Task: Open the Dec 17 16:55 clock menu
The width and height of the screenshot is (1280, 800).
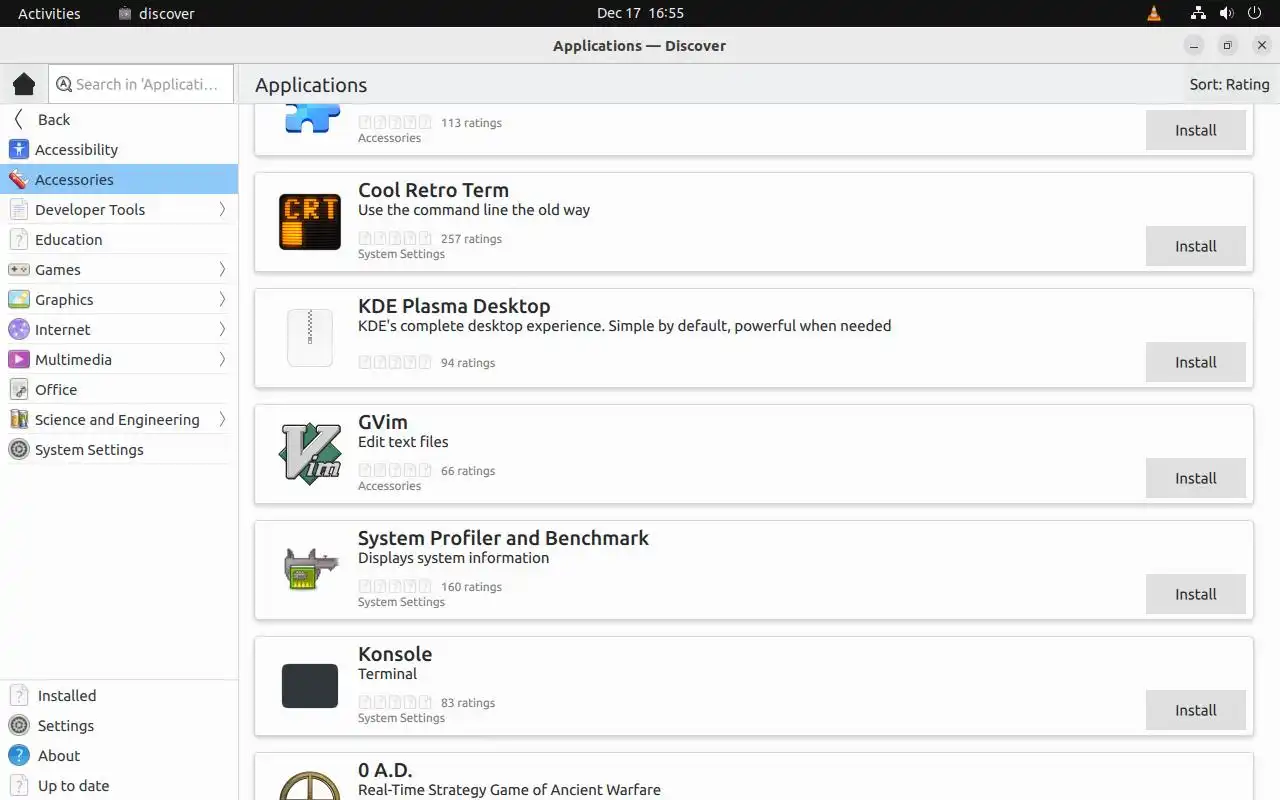Action: 640,13
